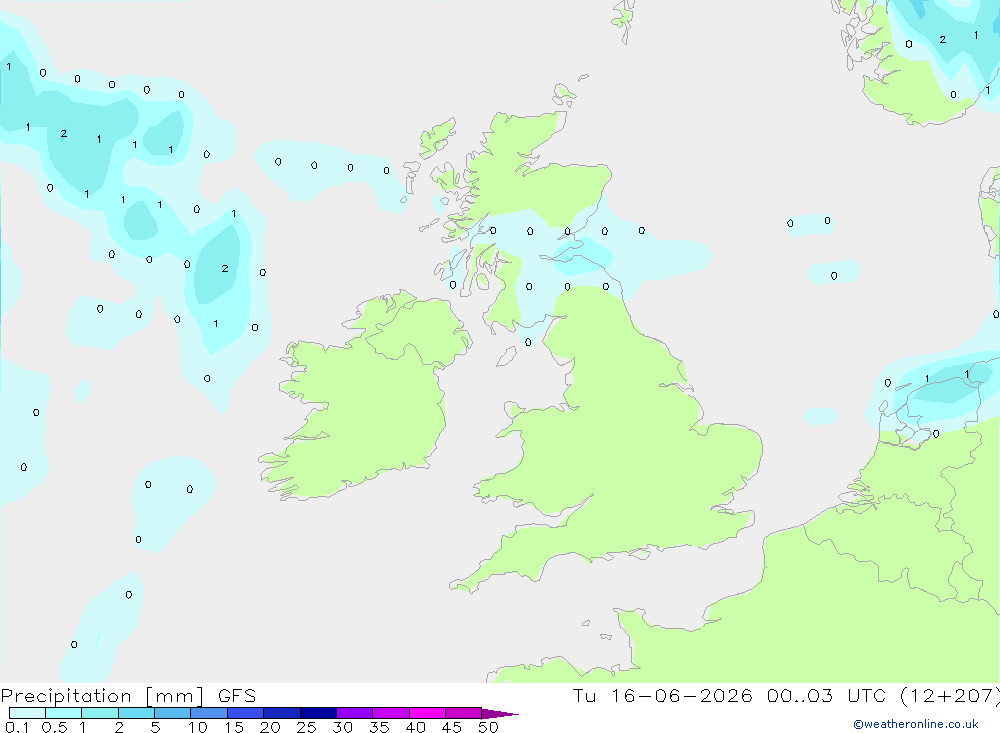Screen dimensions: 1000x733
Task: Click the date 'Tu 16-06-2026' label
Action: [662, 696]
